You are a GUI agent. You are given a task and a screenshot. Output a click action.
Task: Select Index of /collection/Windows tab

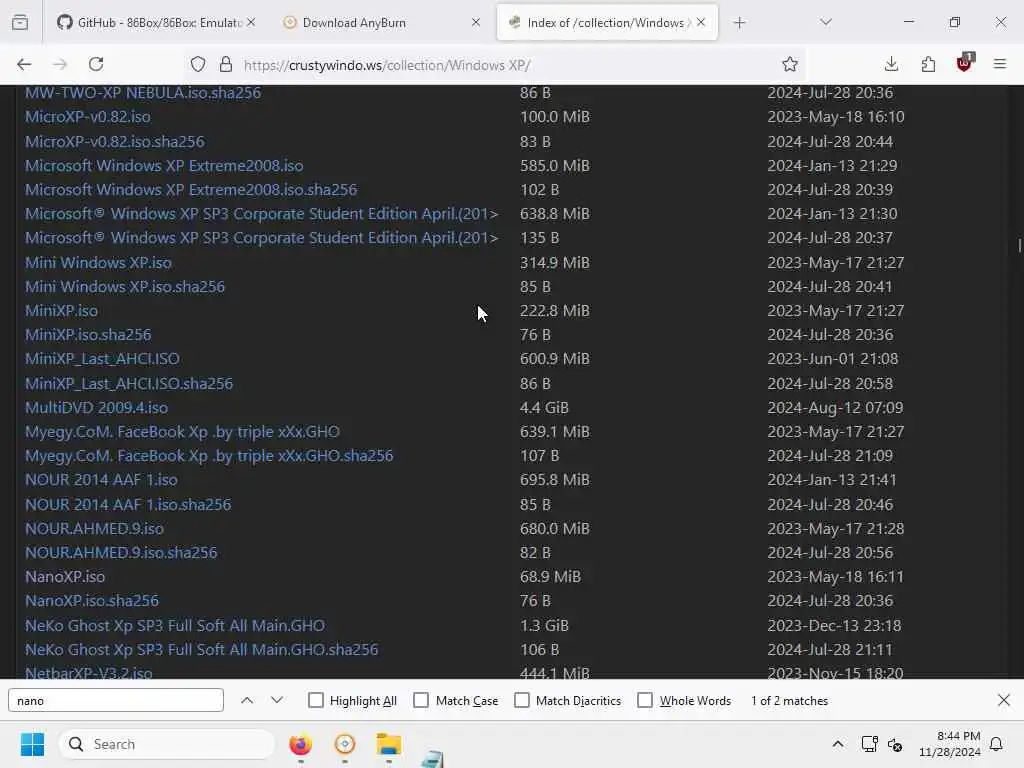tap(607, 23)
